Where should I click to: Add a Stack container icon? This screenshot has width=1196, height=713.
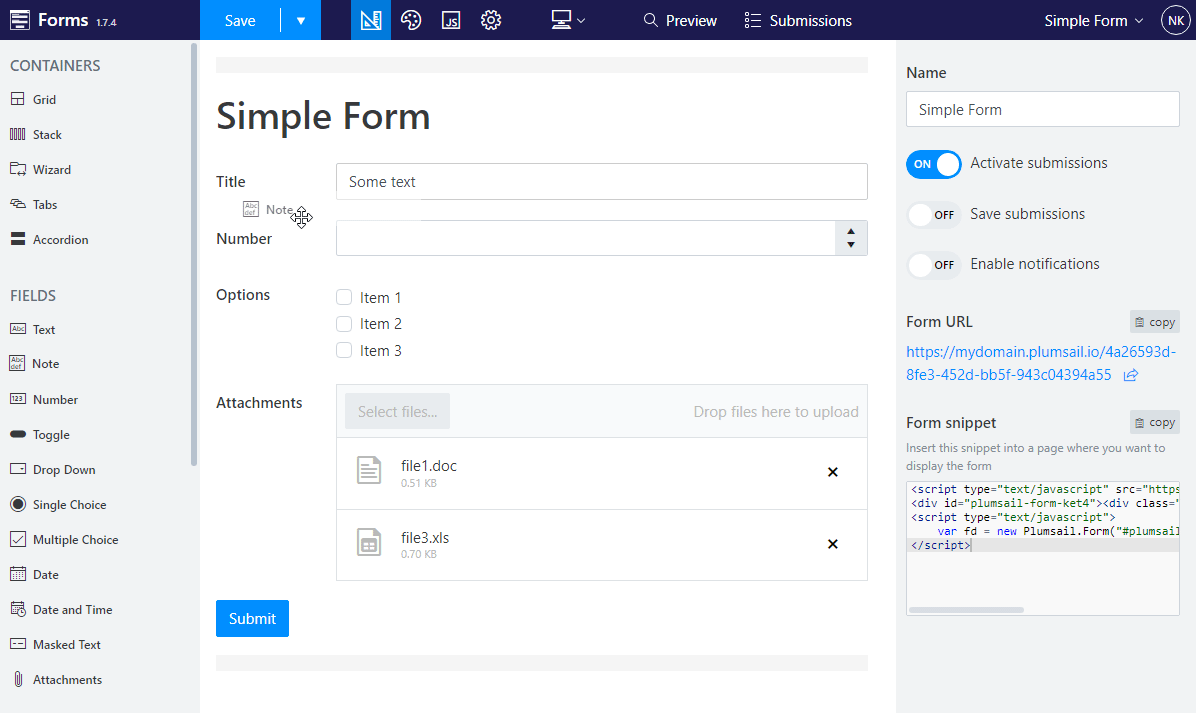(x=18, y=134)
